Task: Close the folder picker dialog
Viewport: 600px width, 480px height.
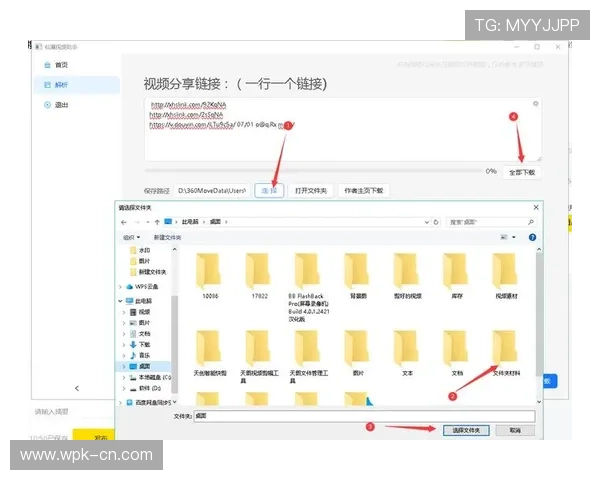Action: [536, 207]
